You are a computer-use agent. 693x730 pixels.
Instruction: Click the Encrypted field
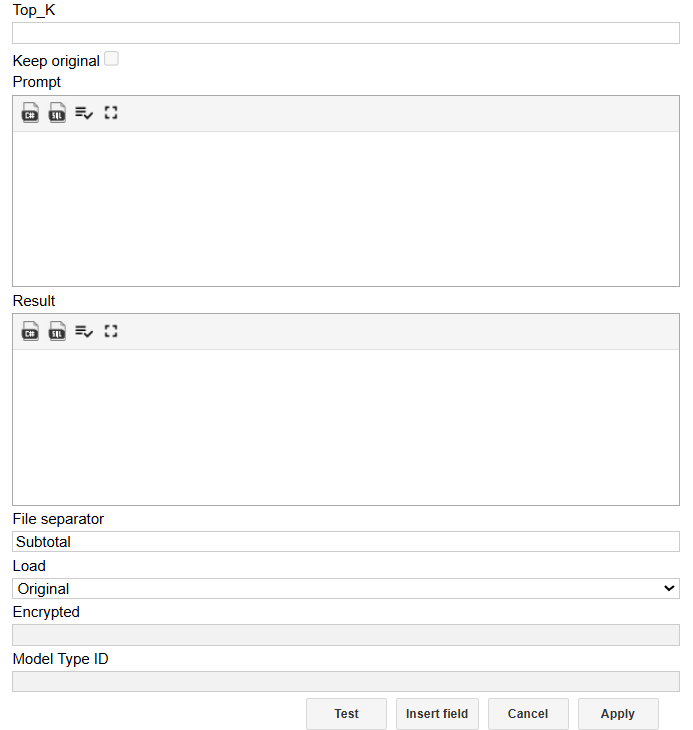click(x=345, y=635)
